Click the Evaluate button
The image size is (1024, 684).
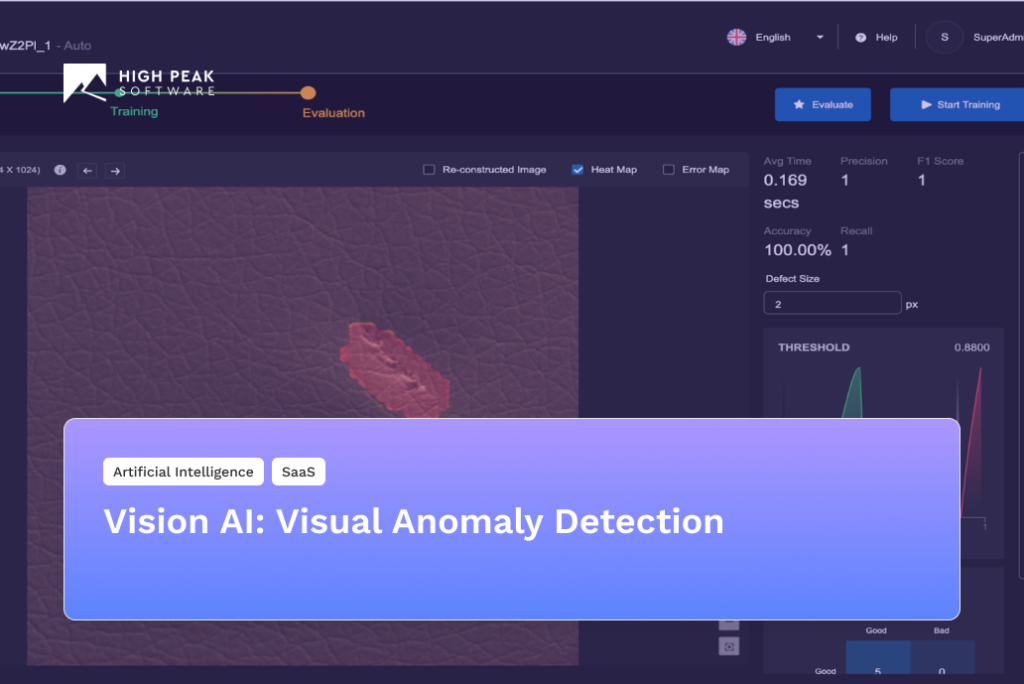click(823, 104)
